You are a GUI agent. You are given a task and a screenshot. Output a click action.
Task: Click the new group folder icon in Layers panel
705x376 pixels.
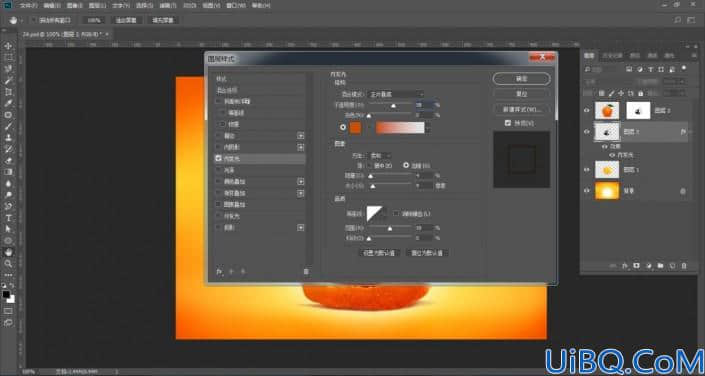660,266
